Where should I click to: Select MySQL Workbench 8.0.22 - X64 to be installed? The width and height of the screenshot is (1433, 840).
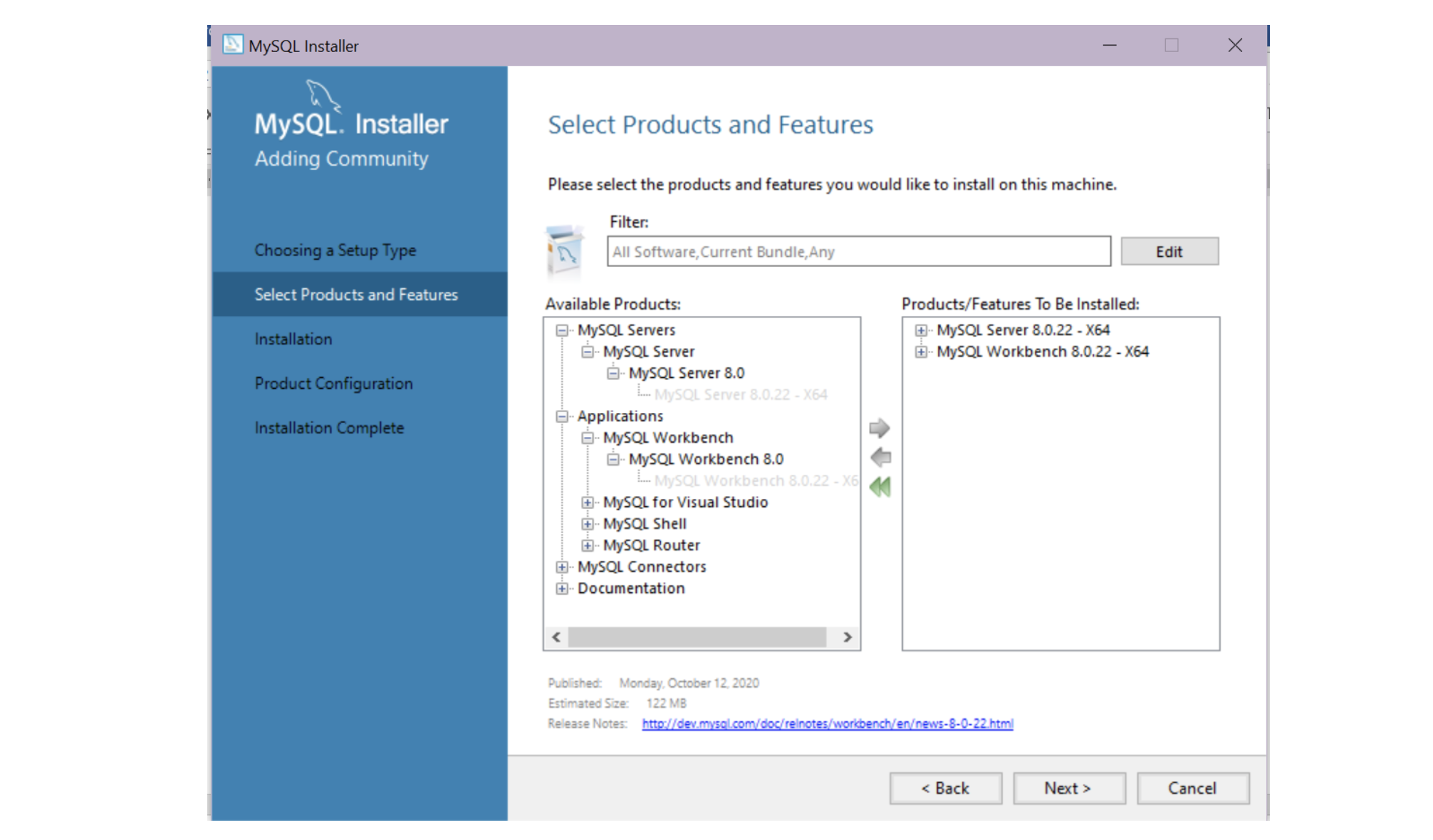coord(1043,352)
